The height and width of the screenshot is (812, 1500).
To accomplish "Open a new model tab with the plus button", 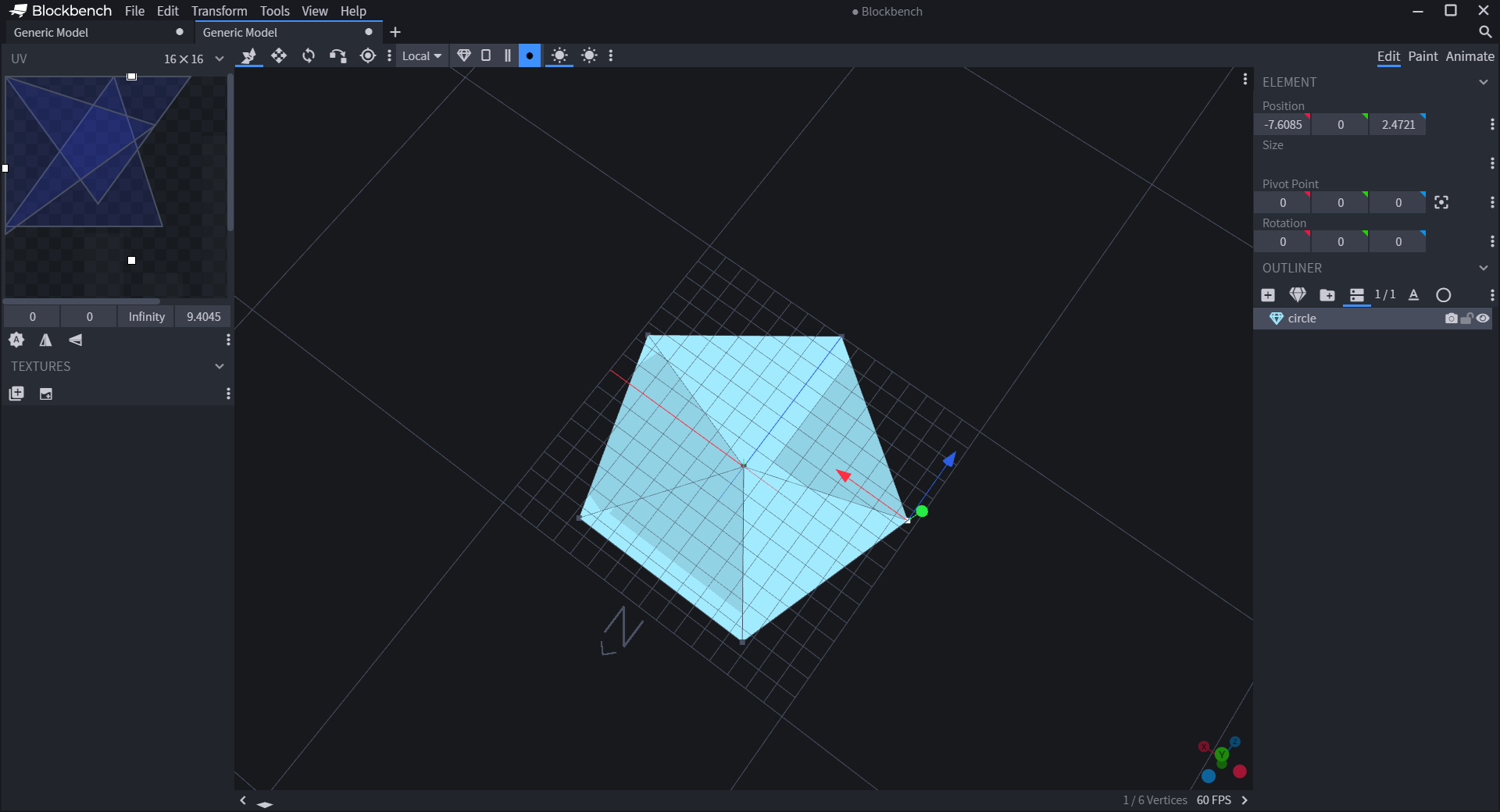I will pyautogui.click(x=395, y=32).
